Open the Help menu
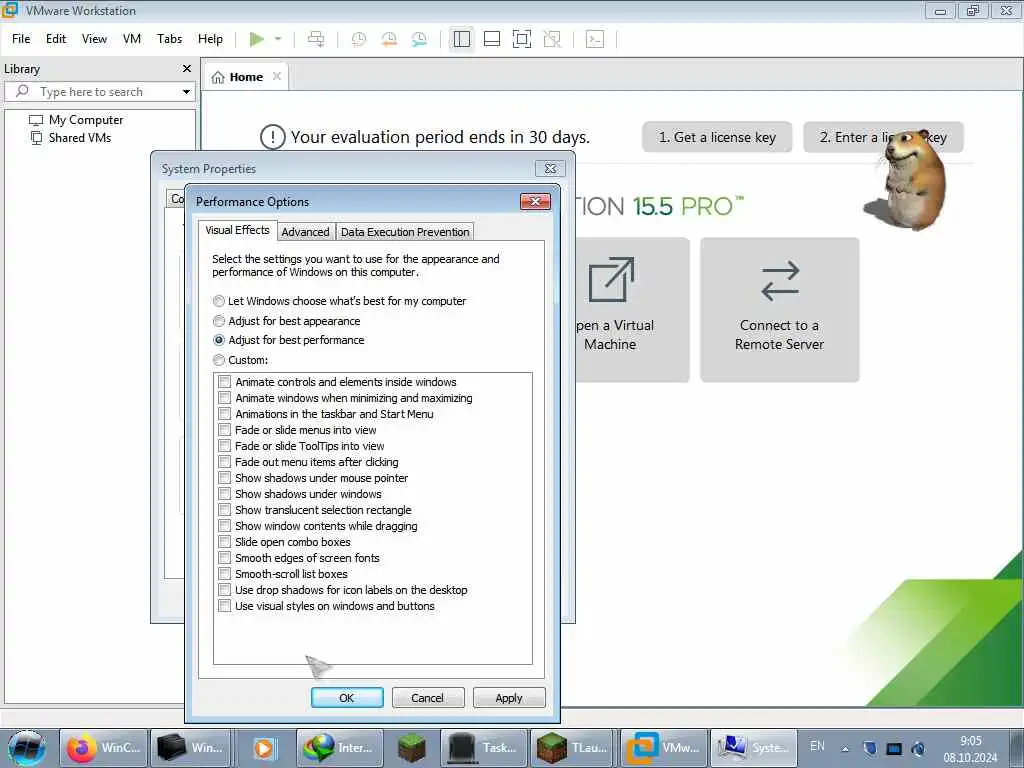The height and width of the screenshot is (768, 1024). pos(210,39)
